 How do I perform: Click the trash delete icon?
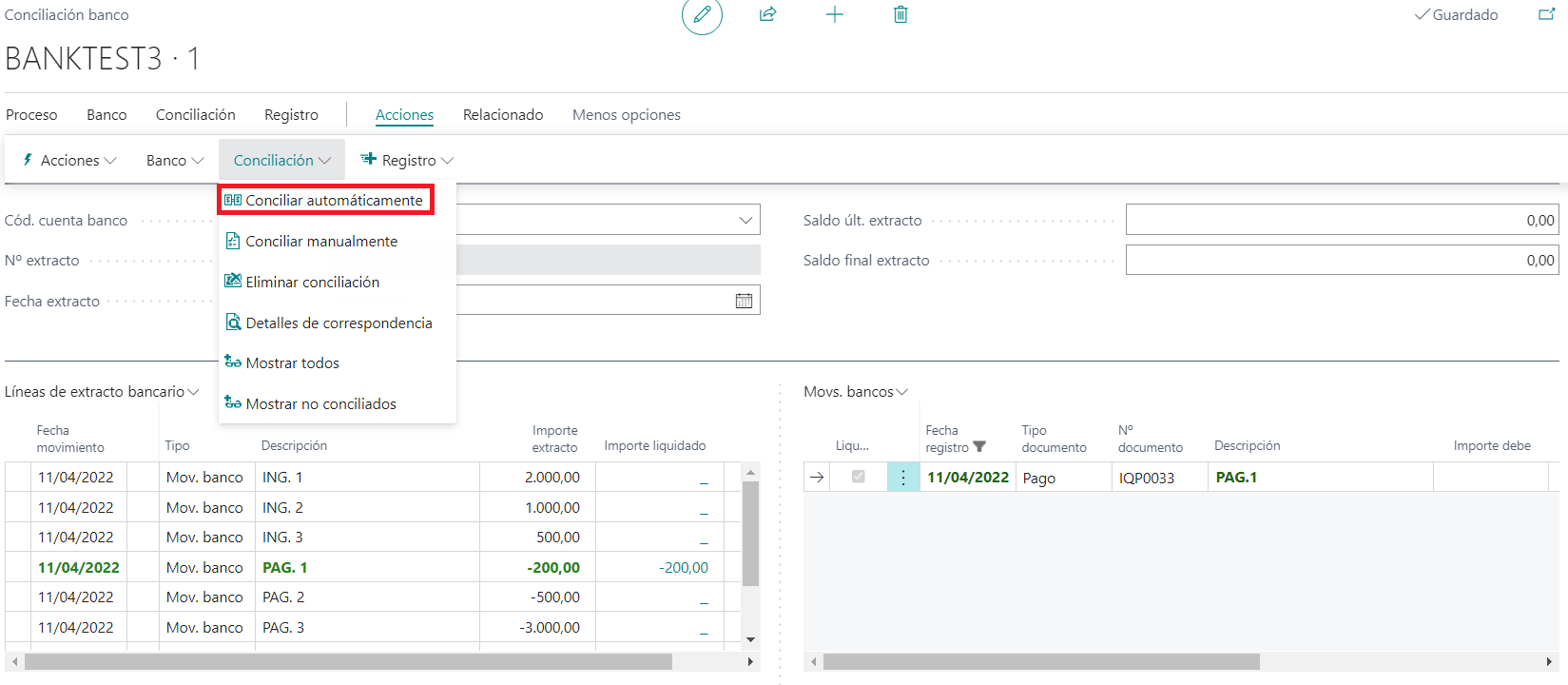coord(900,15)
